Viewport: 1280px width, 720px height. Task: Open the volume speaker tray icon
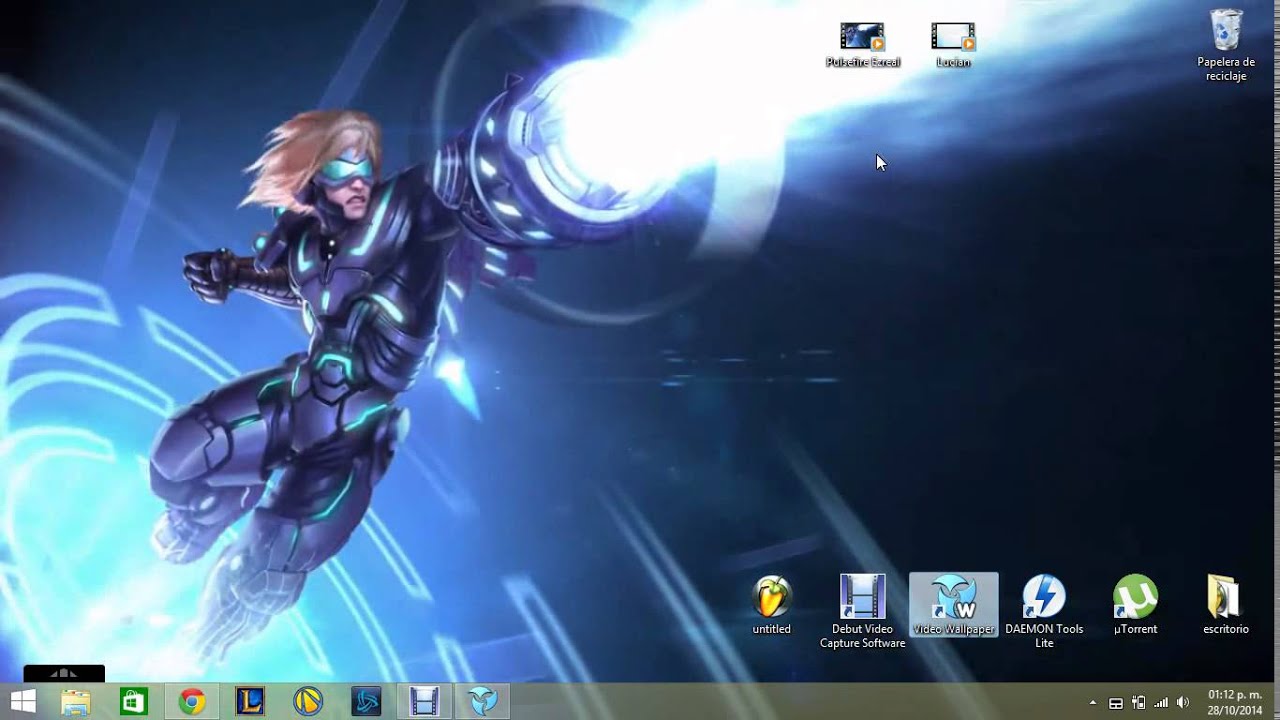(1184, 703)
